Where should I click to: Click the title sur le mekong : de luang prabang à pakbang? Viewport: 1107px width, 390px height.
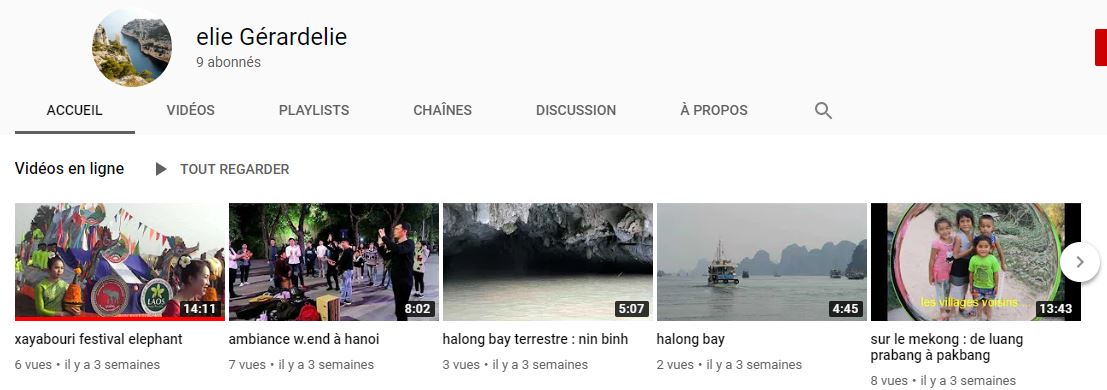(947, 347)
